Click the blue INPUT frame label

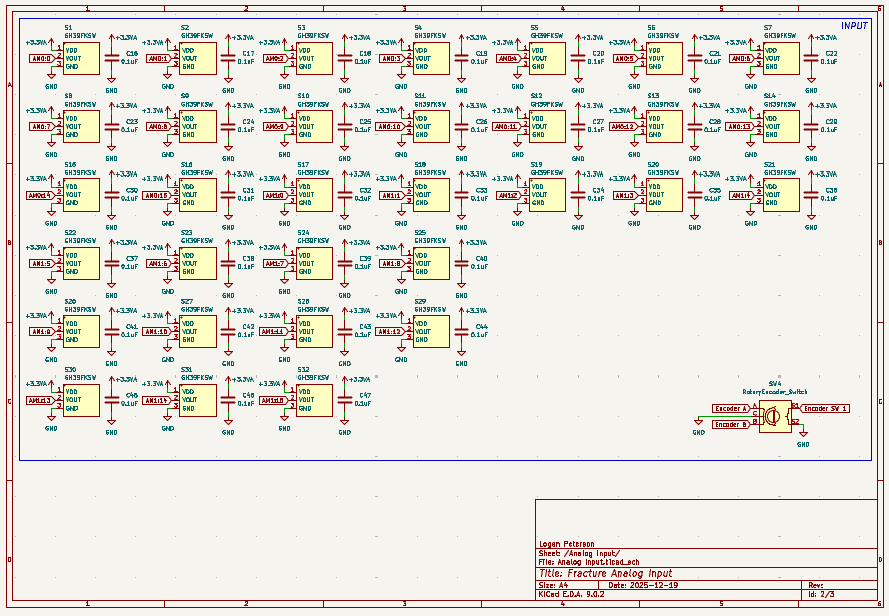(x=854, y=26)
